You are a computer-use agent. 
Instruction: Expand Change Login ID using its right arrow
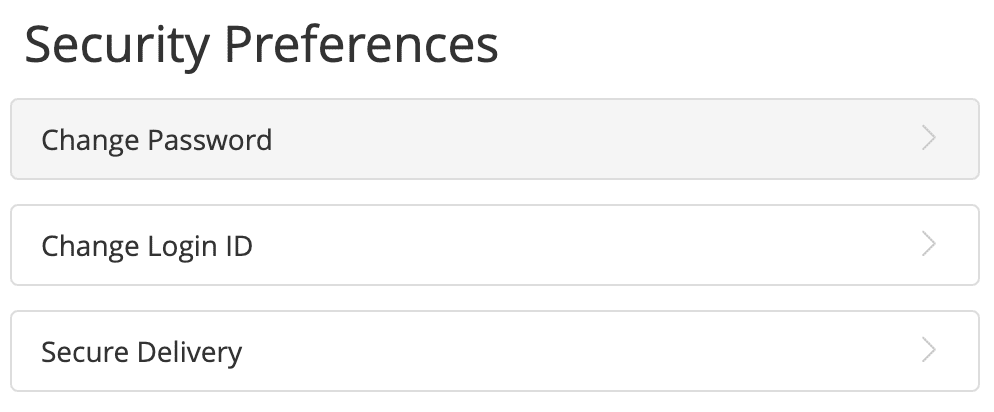(x=929, y=245)
